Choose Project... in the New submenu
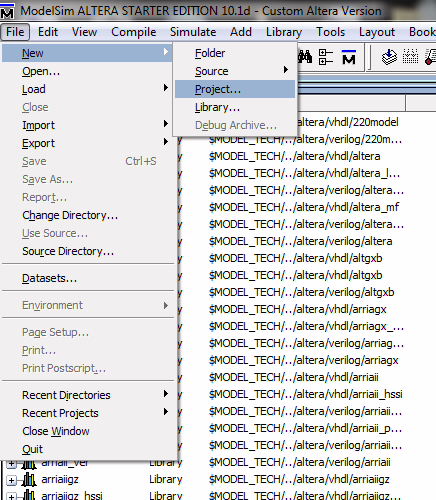This screenshot has height=500, width=436. click(x=235, y=89)
